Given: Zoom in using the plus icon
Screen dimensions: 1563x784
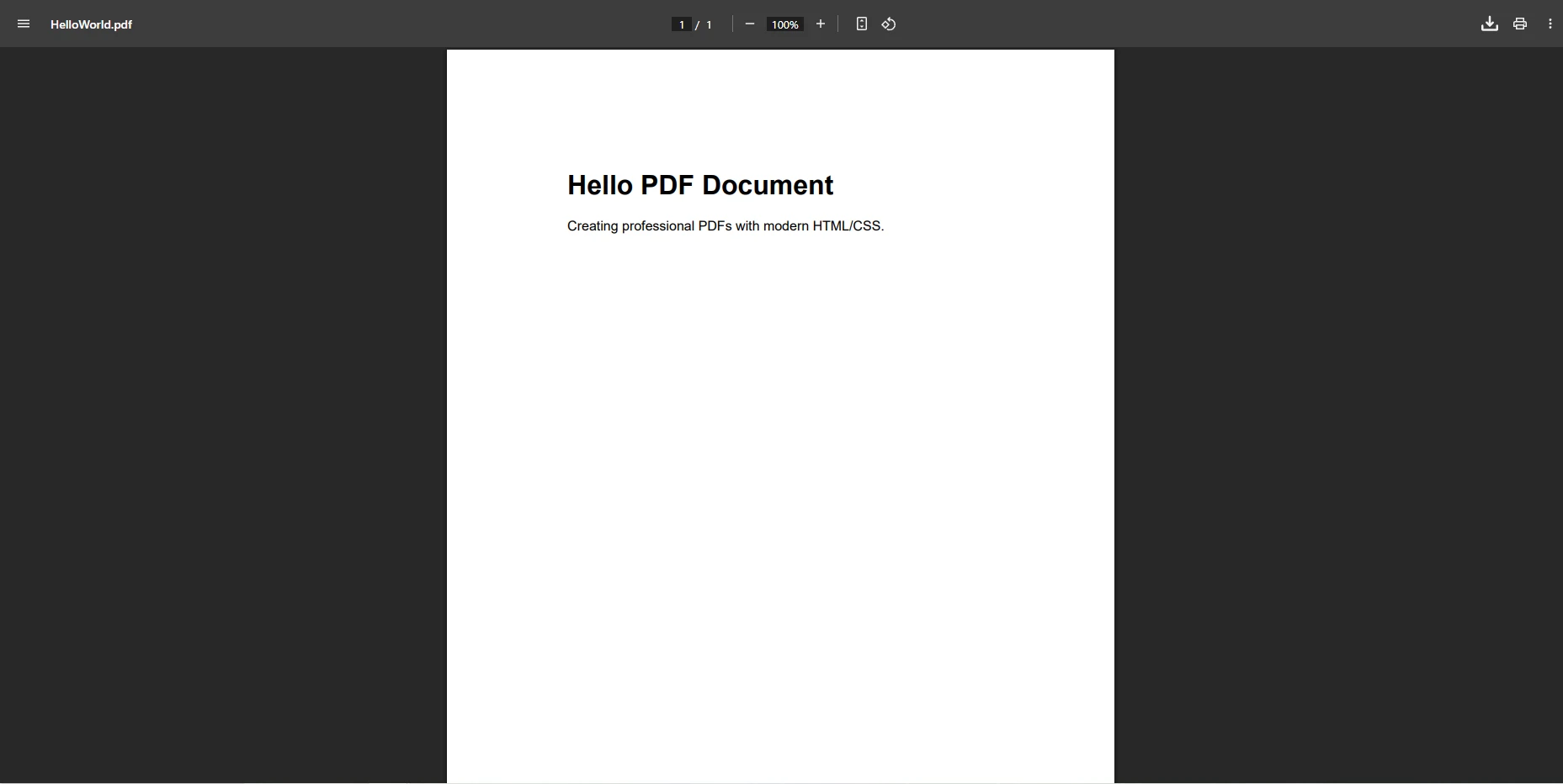Looking at the screenshot, I should [x=821, y=24].
